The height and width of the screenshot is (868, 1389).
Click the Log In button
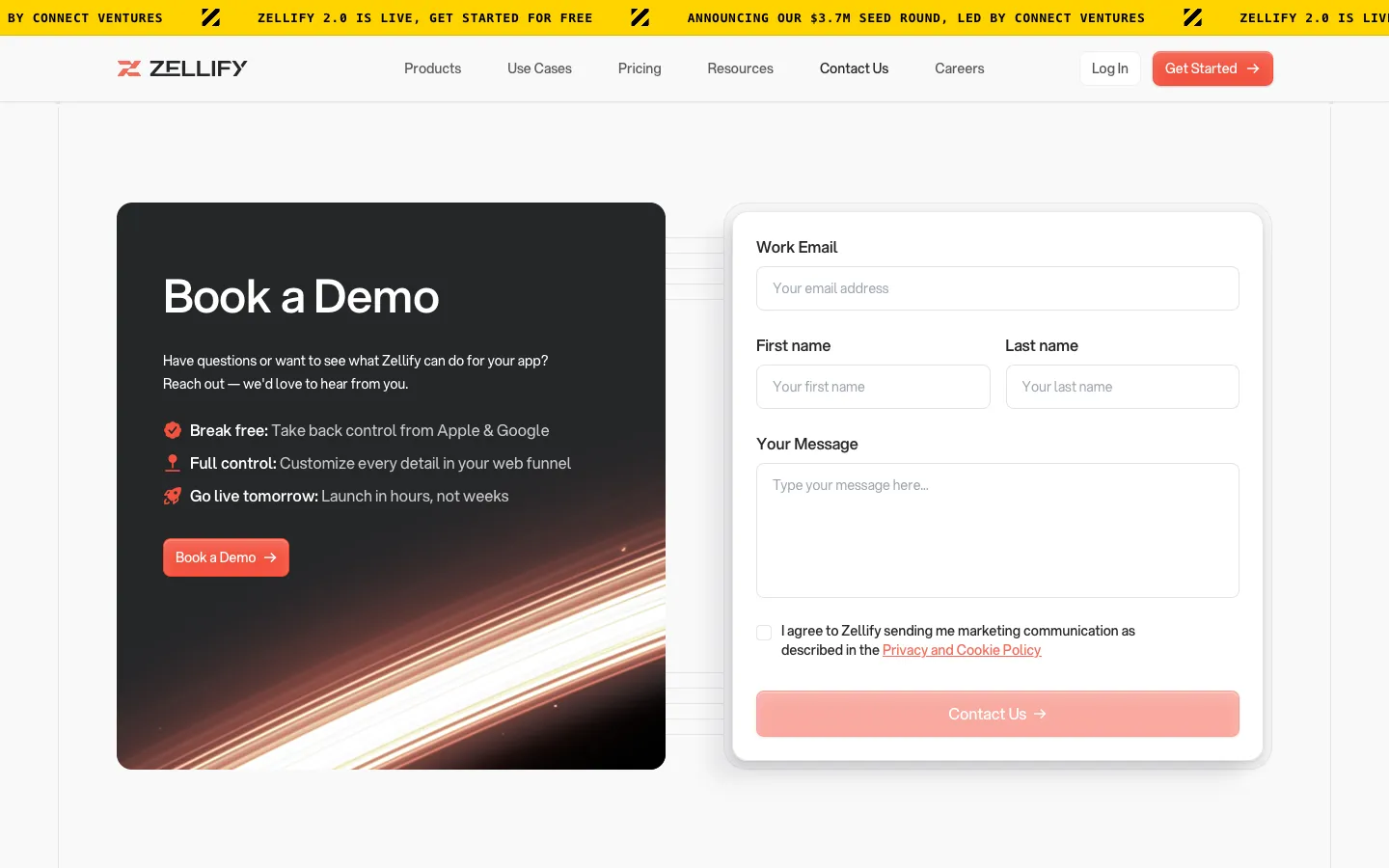pos(1109,68)
